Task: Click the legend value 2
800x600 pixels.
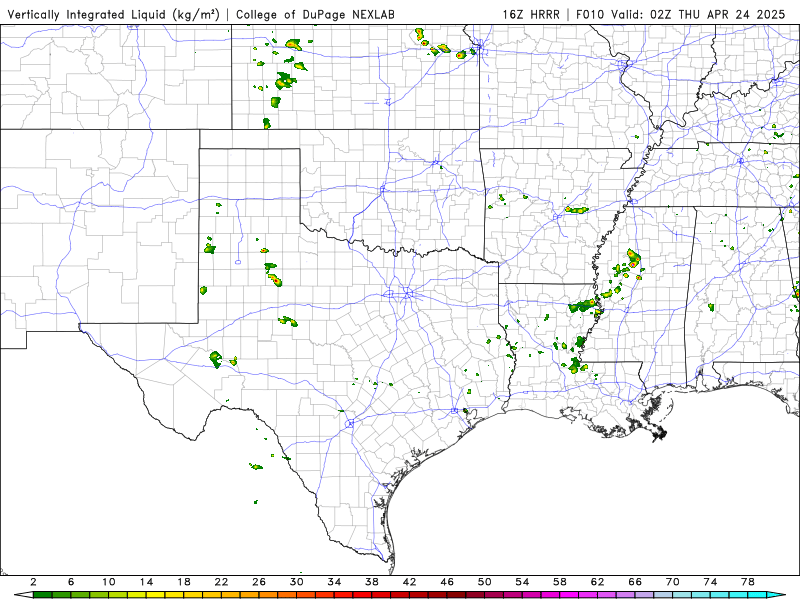Action: point(33,582)
